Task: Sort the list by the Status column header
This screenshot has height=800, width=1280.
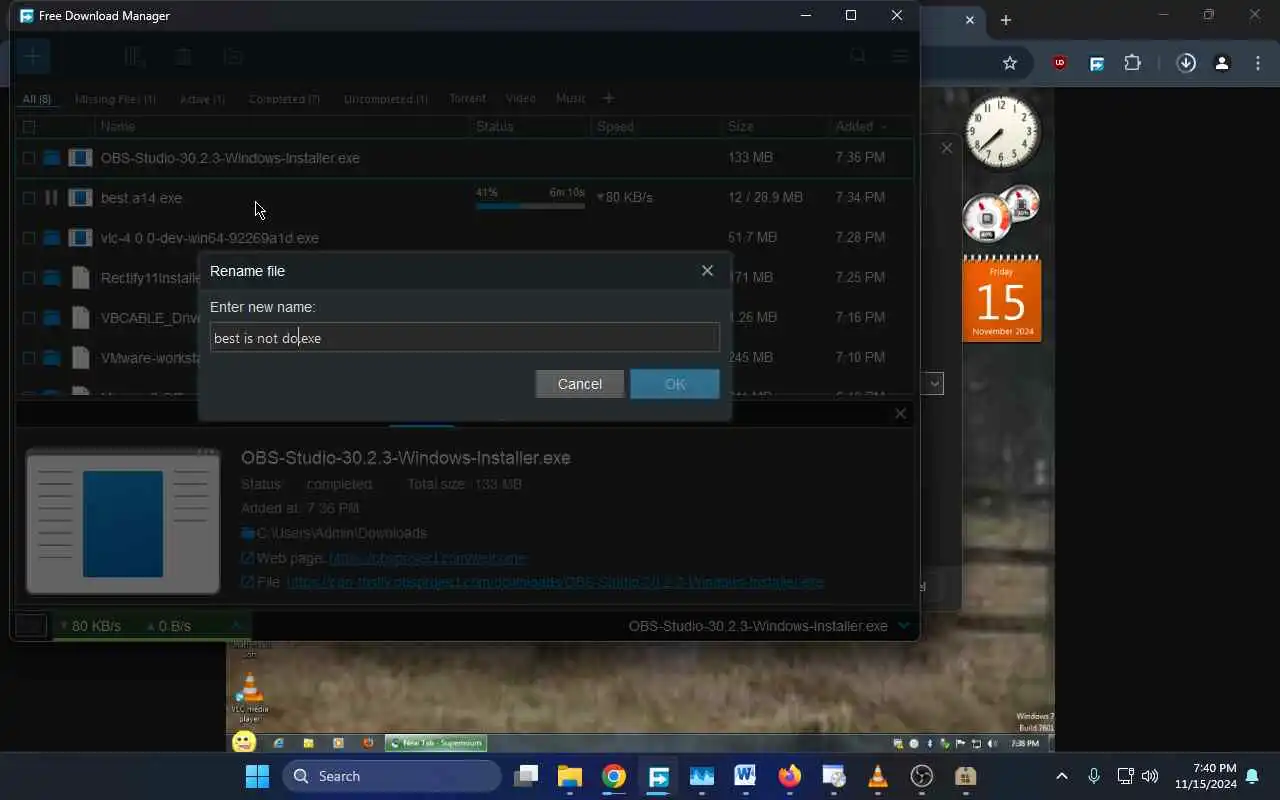Action: click(495, 127)
